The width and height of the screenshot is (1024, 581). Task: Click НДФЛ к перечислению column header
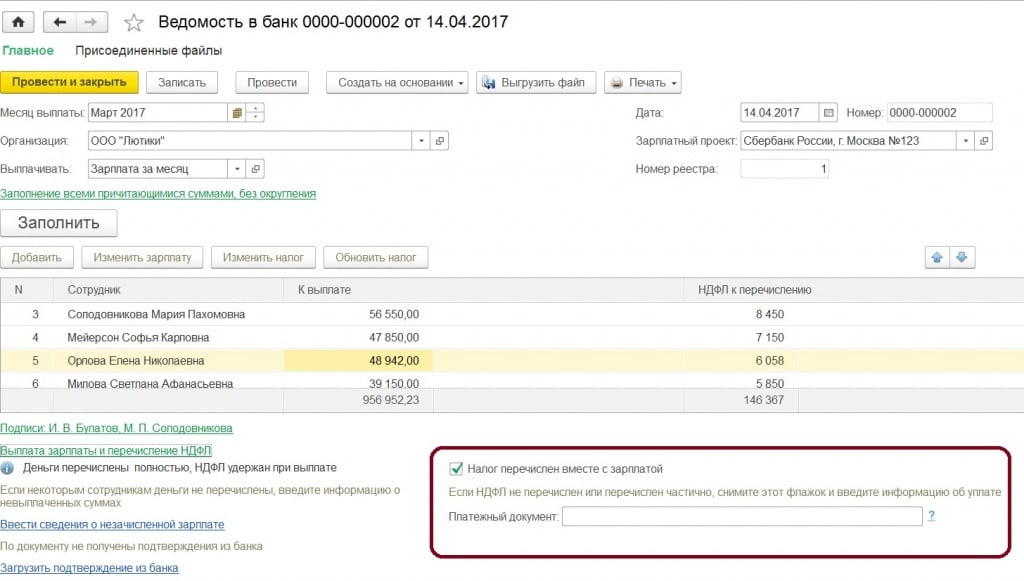[853, 290]
